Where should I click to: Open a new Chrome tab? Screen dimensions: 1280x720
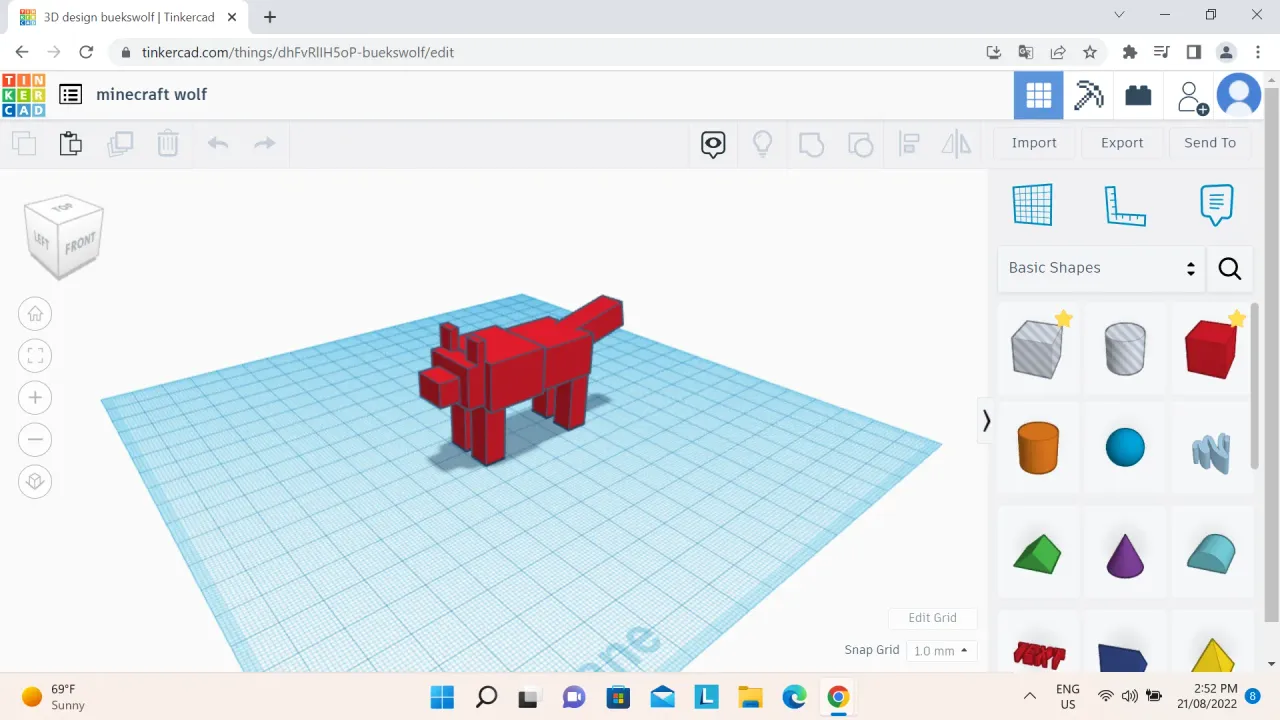click(x=270, y=17)
